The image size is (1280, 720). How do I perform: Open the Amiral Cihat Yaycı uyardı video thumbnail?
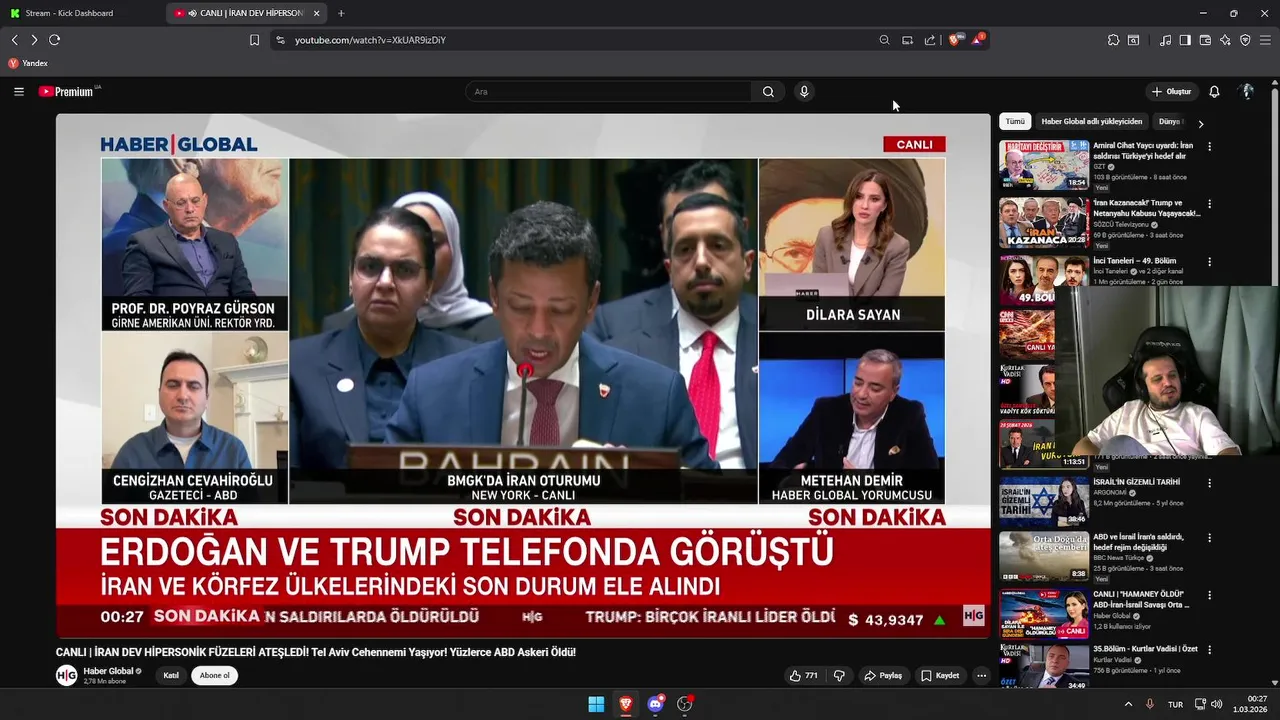coord(1044,165)
